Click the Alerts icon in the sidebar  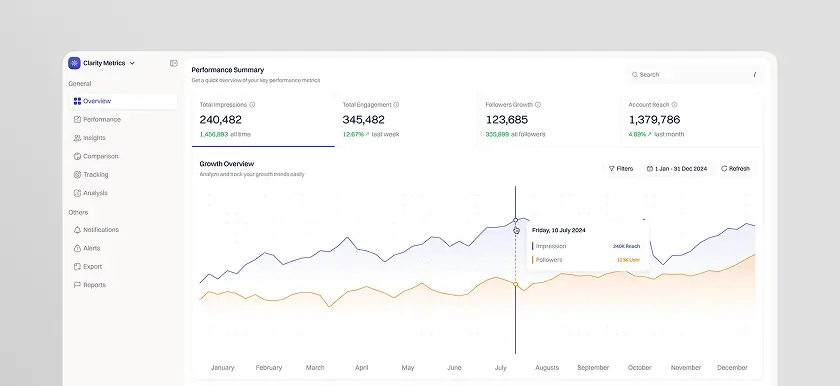tap(77, 248)
